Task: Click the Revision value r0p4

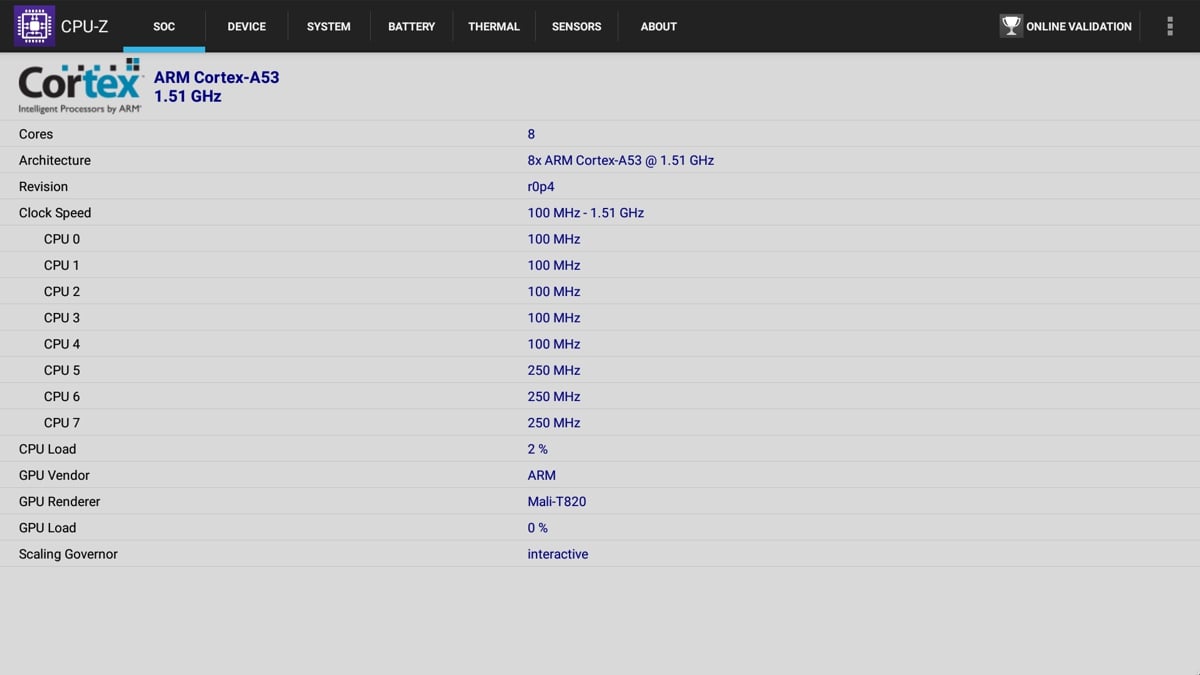Action: 540,186
